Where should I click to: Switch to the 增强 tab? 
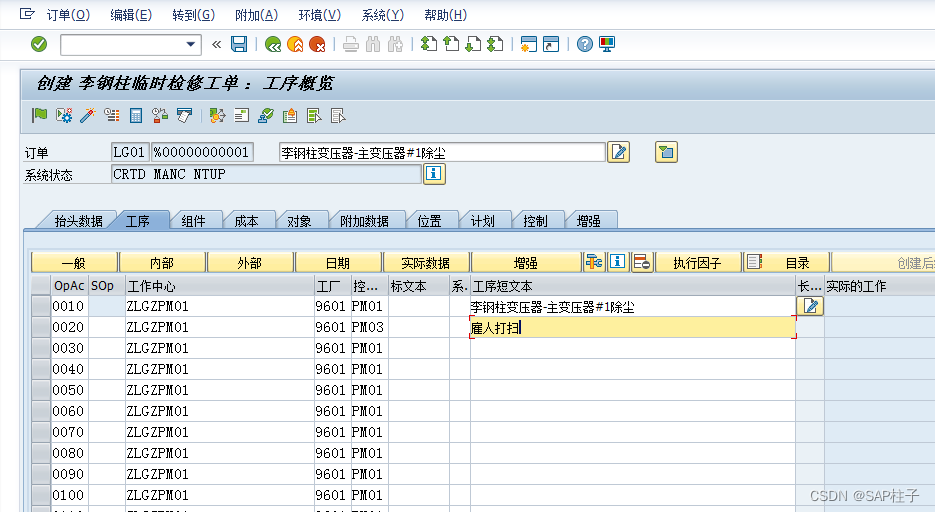click(x=589, y=221)
